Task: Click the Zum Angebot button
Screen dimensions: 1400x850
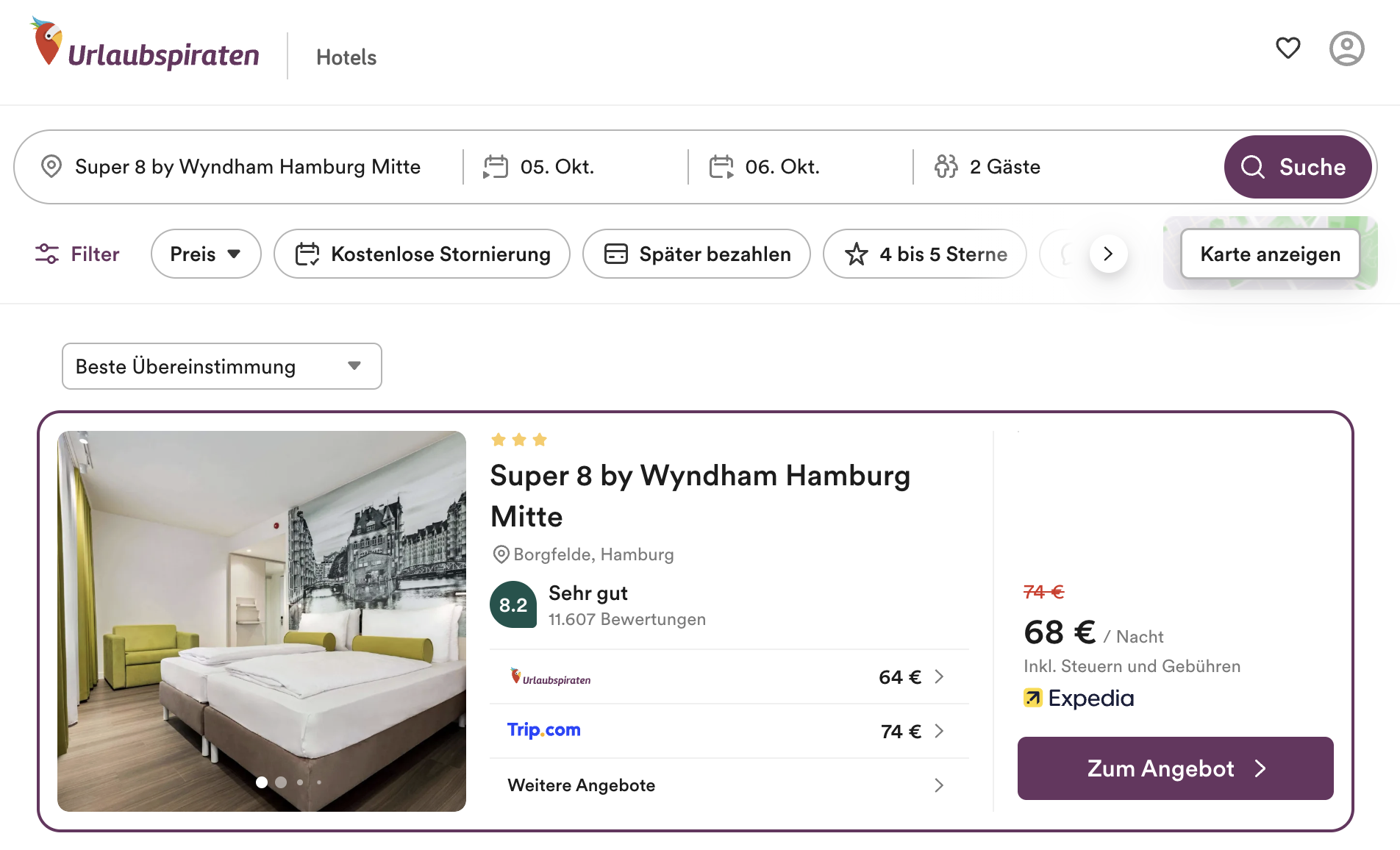Action: pyautogui.click(x=1175, y=768)
